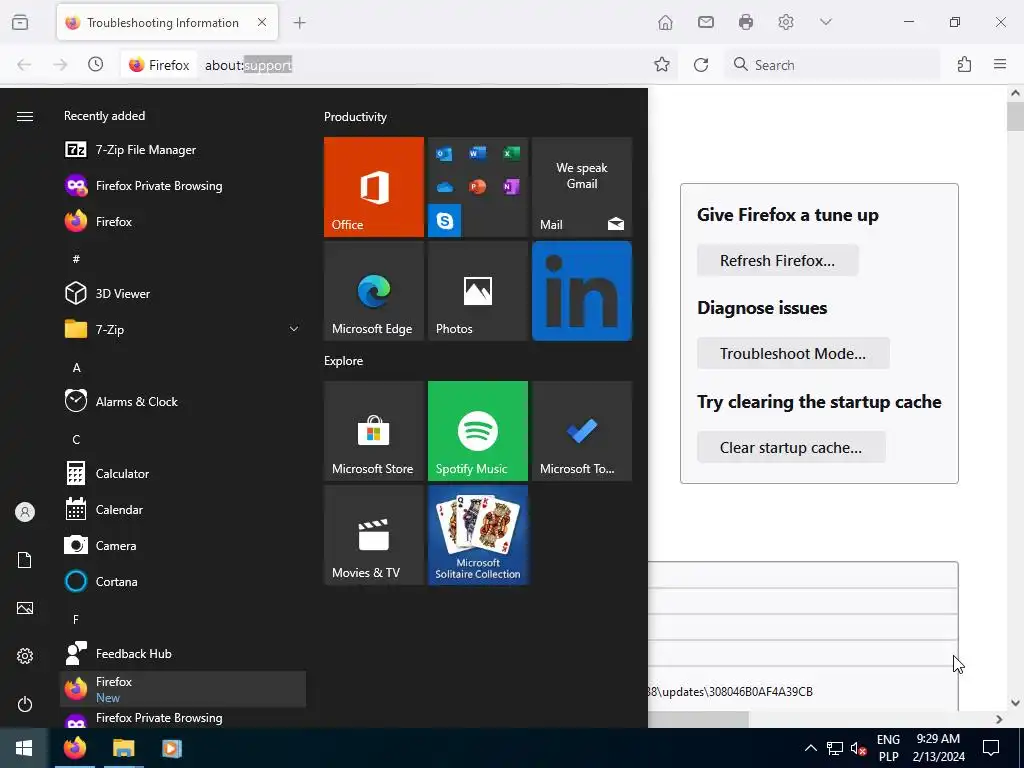Bookmark this page with the star icon
Viewport: 1024px width, 768px height.
[x=662, y=64]
